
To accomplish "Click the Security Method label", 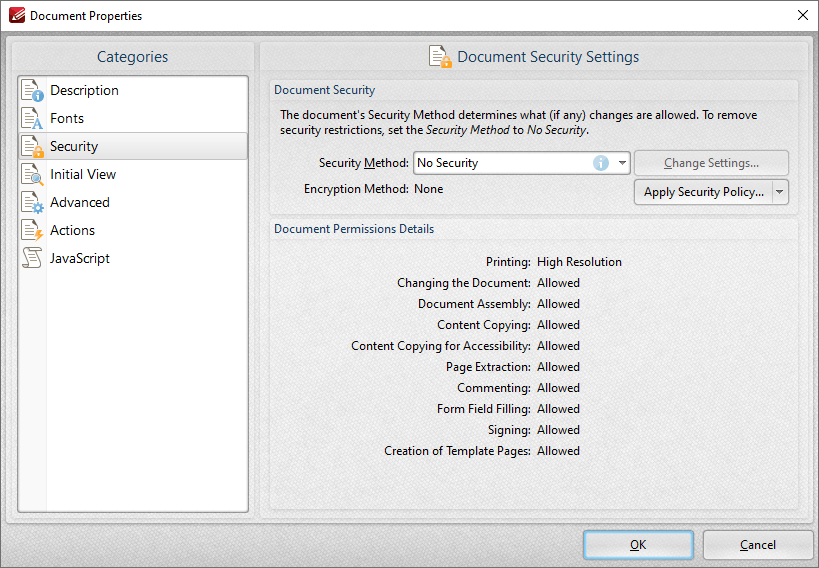I will coord(364,163).
